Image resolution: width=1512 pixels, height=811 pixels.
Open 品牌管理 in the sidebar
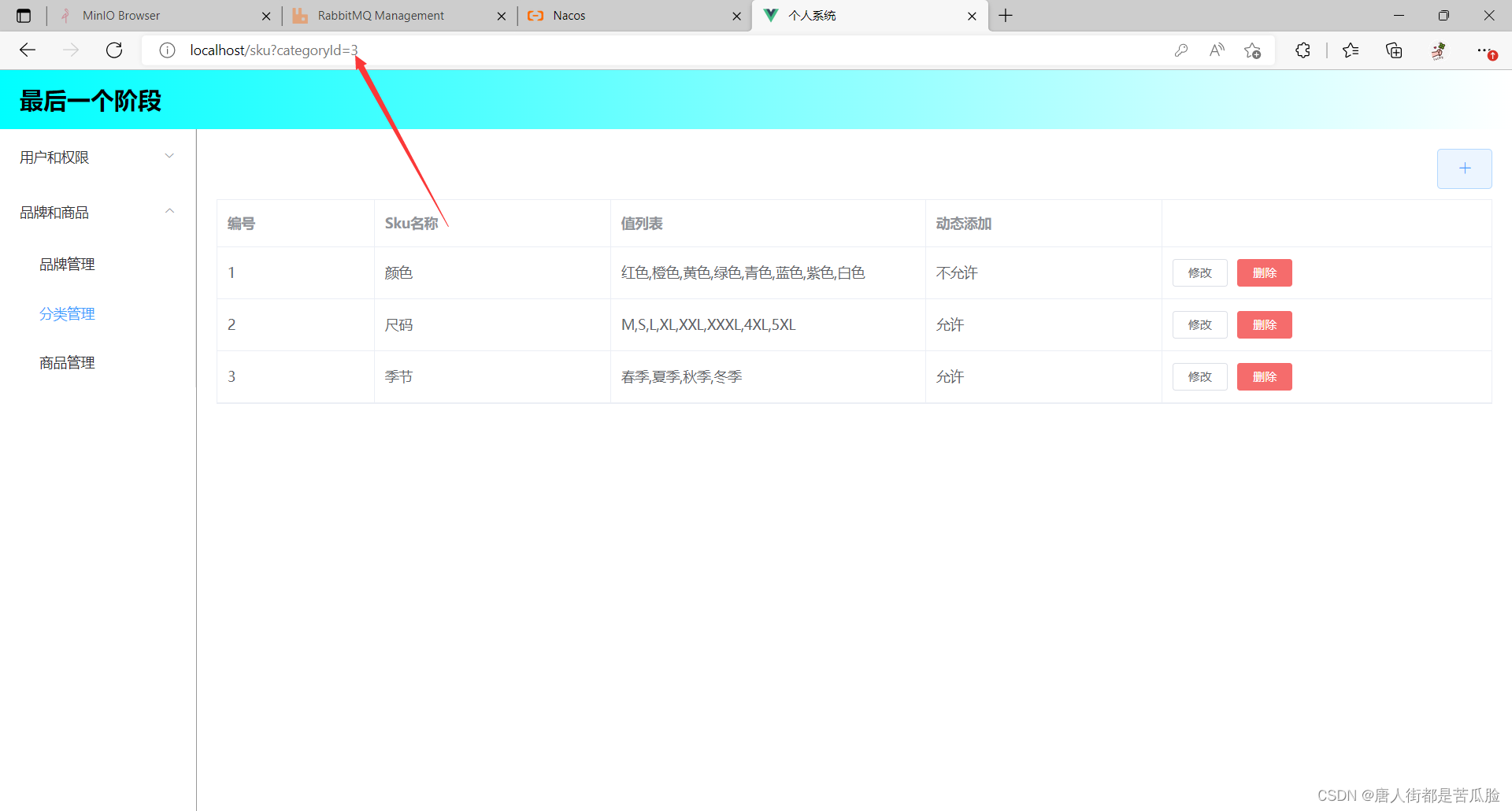click(x=98, y=265)
